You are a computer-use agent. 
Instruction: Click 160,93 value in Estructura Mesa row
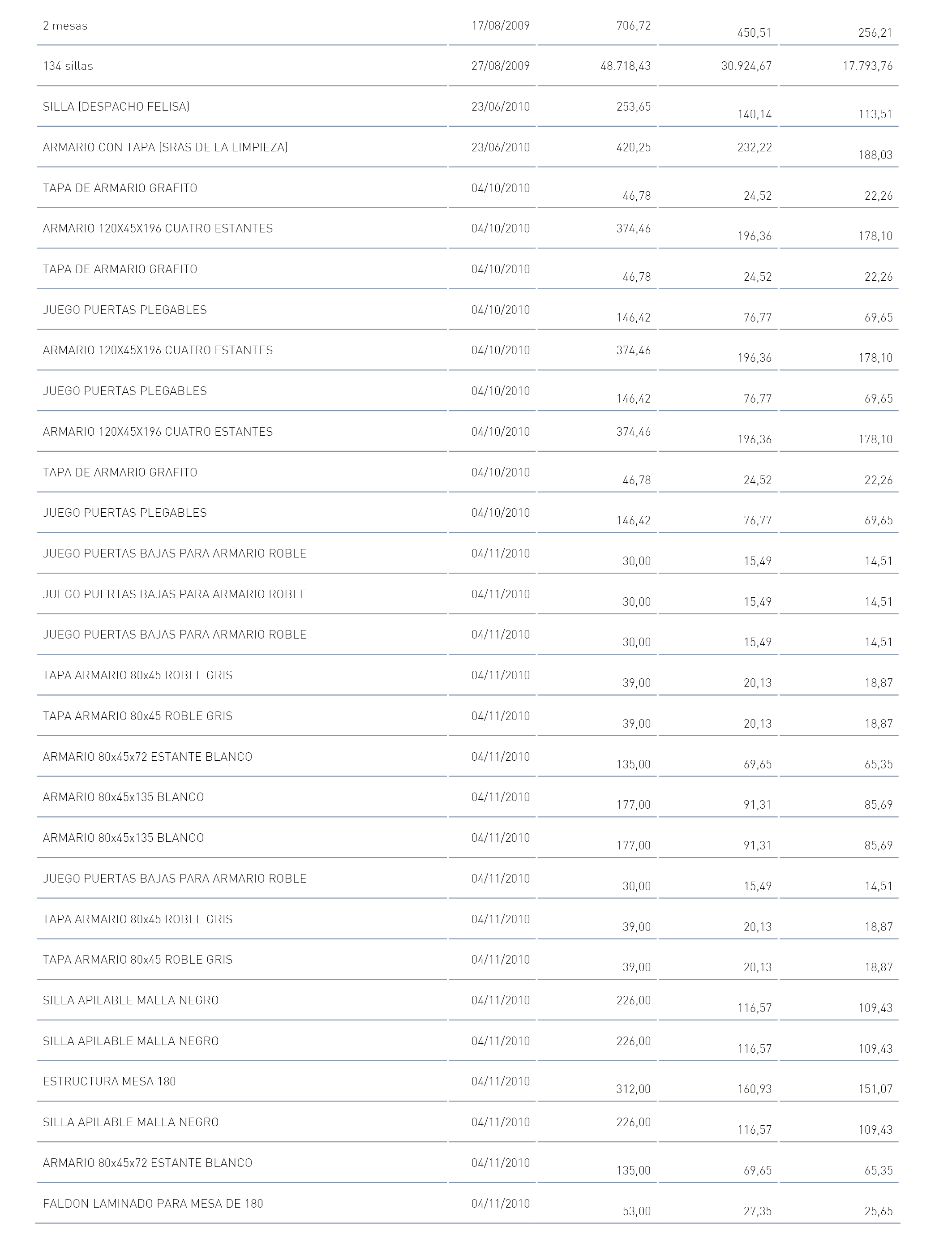754,1089
